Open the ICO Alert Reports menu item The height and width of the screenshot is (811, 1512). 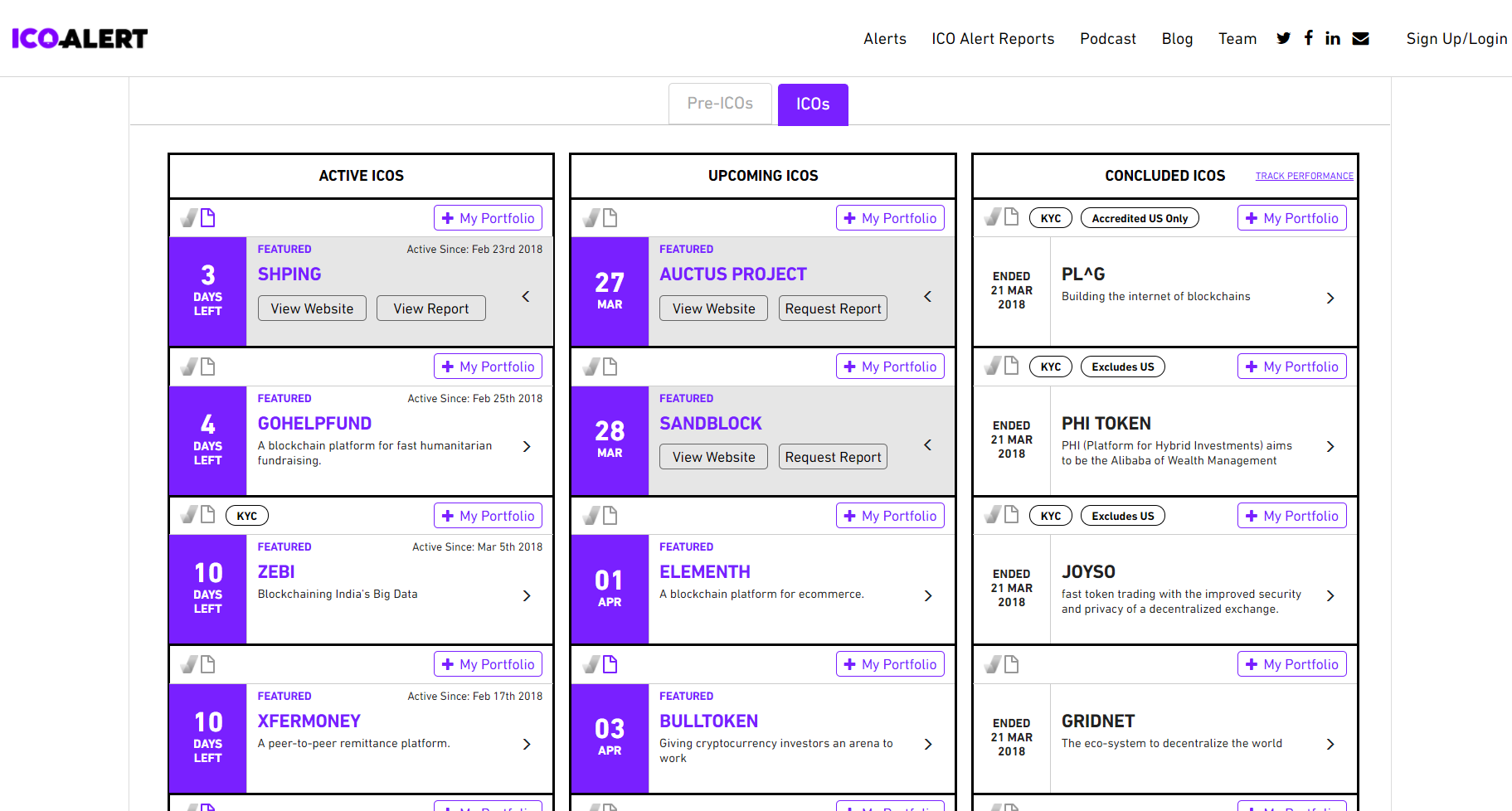point(993,39)
